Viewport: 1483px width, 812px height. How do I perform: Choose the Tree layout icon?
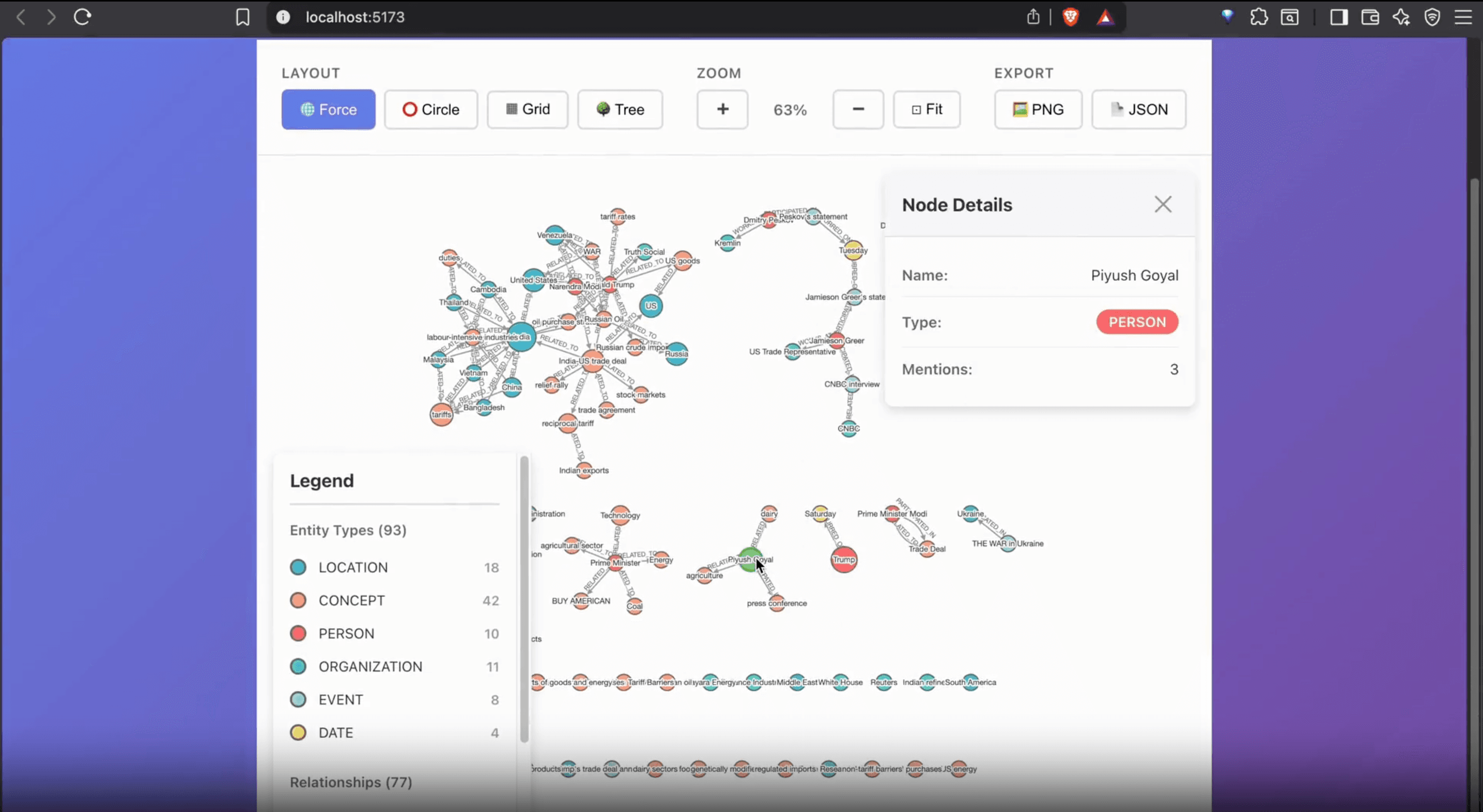[x=604, y=110]
